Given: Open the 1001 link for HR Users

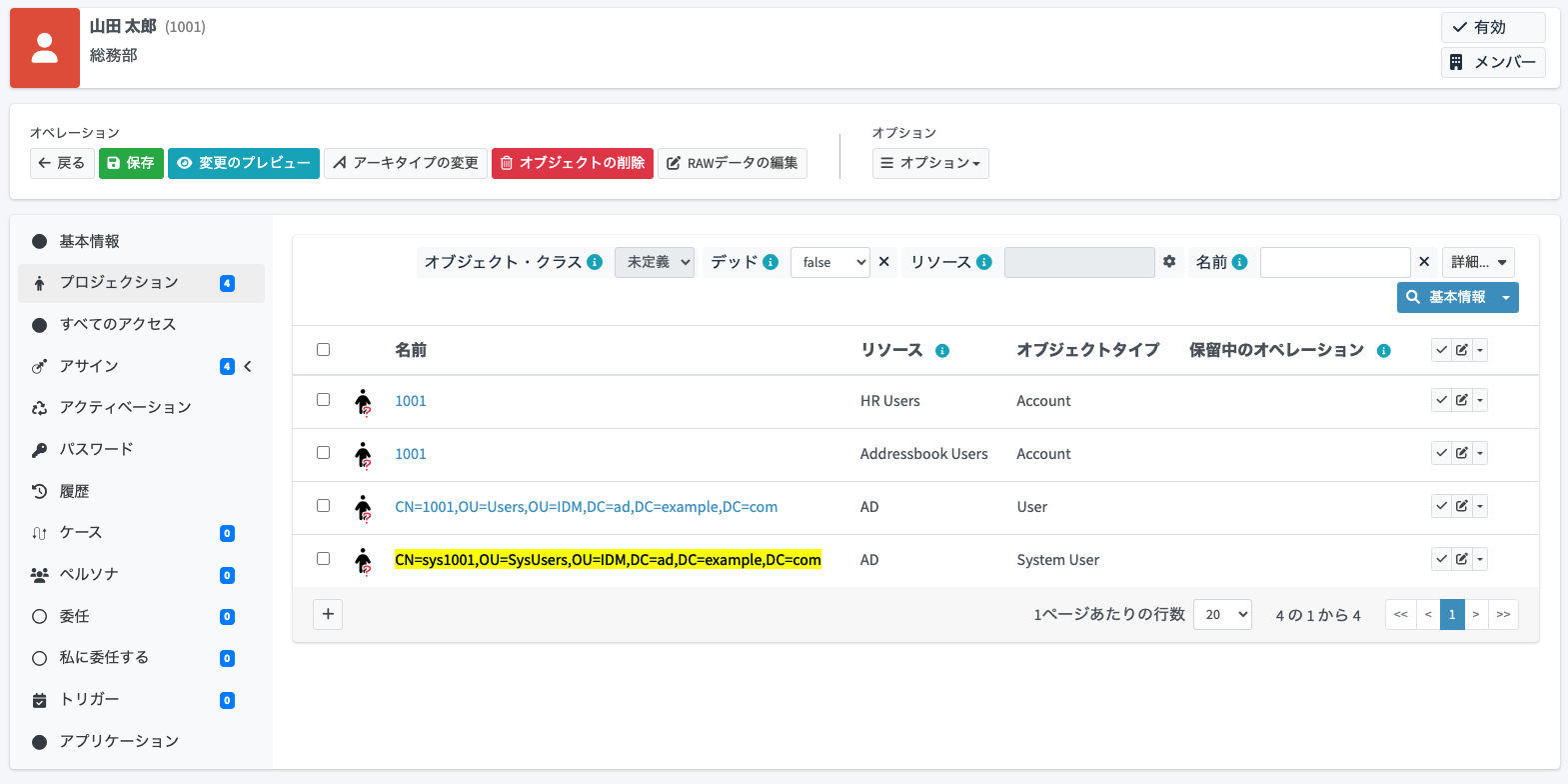Looking at the screenshot, I should pyautogui.click(x=411, y=401).
